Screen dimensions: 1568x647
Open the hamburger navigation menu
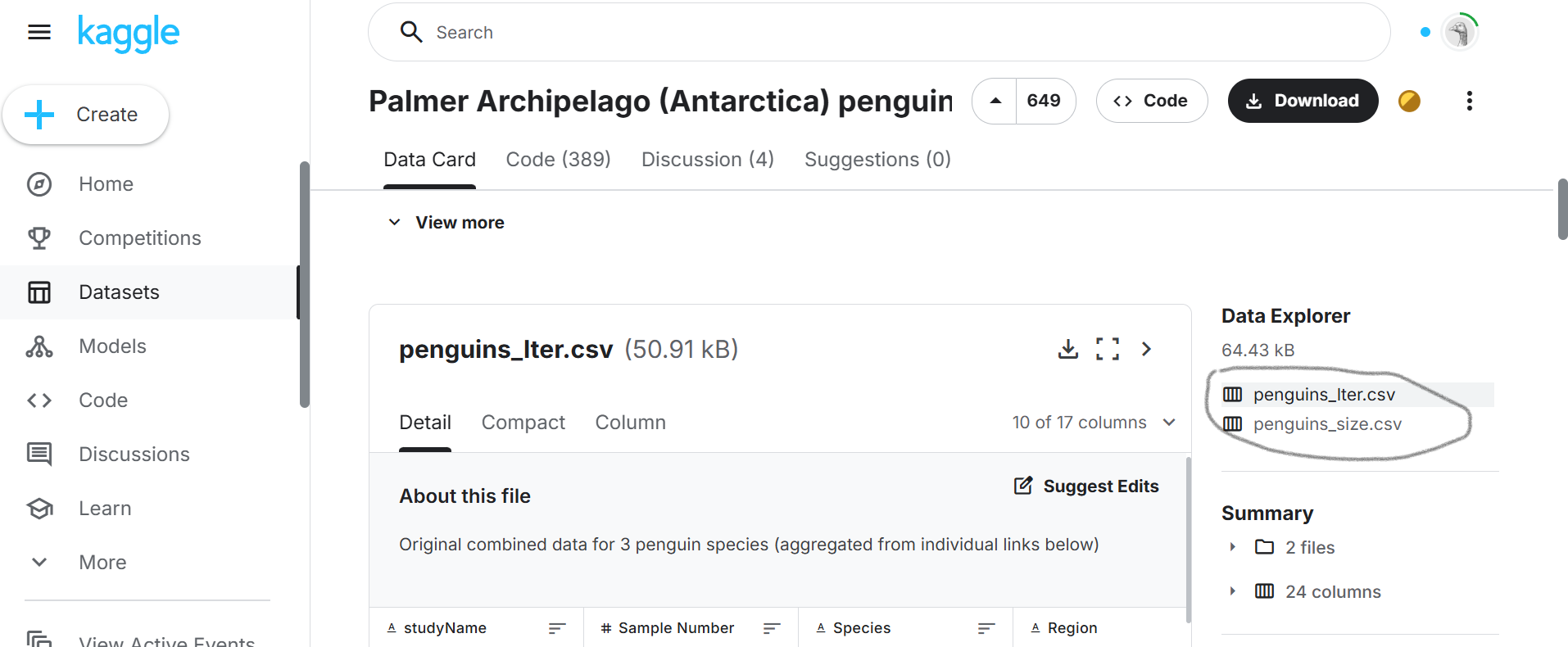click(x=39, y=32)
